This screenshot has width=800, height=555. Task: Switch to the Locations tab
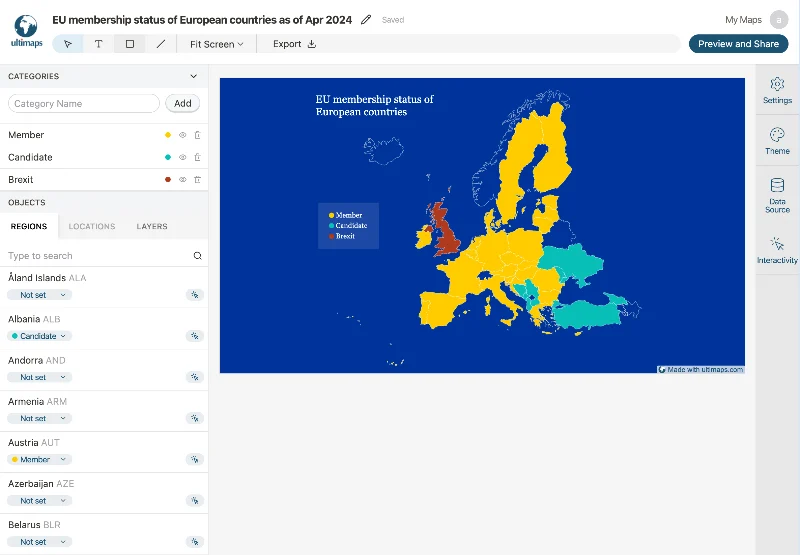pos(92,227)
